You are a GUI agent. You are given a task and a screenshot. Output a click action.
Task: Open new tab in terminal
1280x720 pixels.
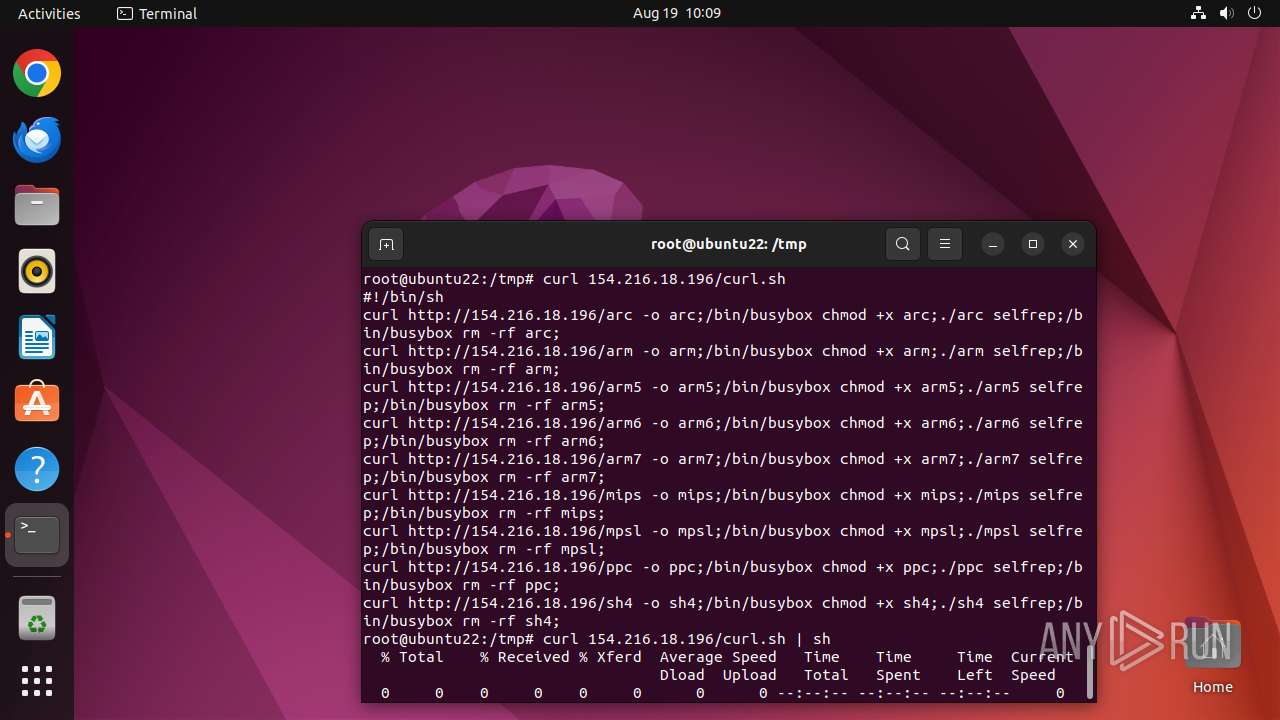pos(386,244)
